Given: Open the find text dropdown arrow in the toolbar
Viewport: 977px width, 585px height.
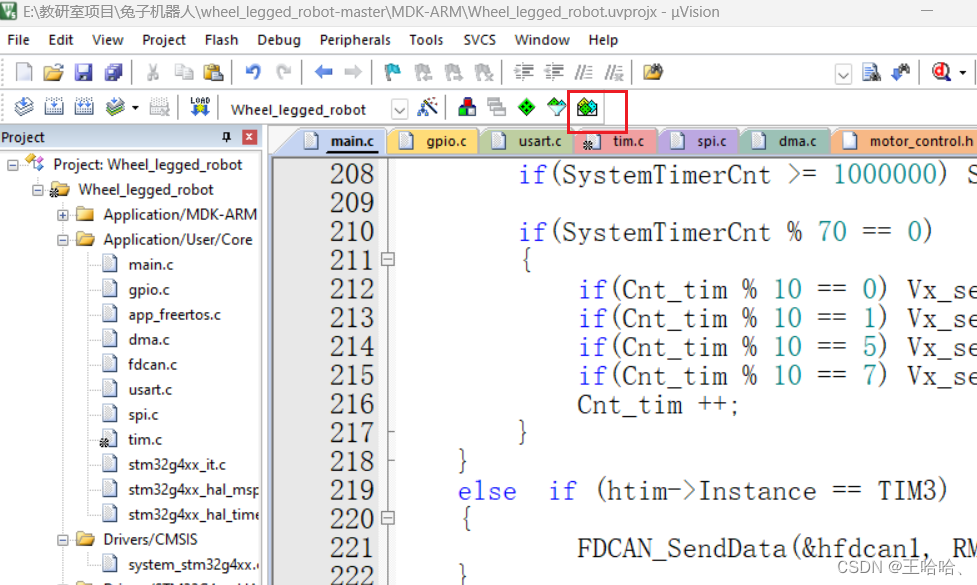Looking at the screenshot, I should click(x=843, y=75).
